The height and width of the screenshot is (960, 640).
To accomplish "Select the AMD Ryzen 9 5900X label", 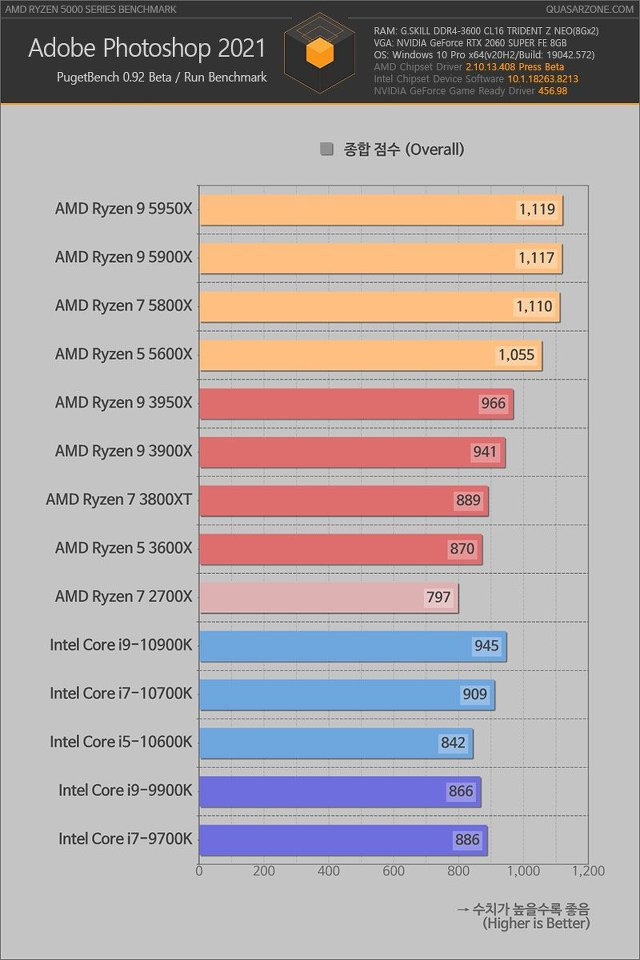I will point(124,257).
